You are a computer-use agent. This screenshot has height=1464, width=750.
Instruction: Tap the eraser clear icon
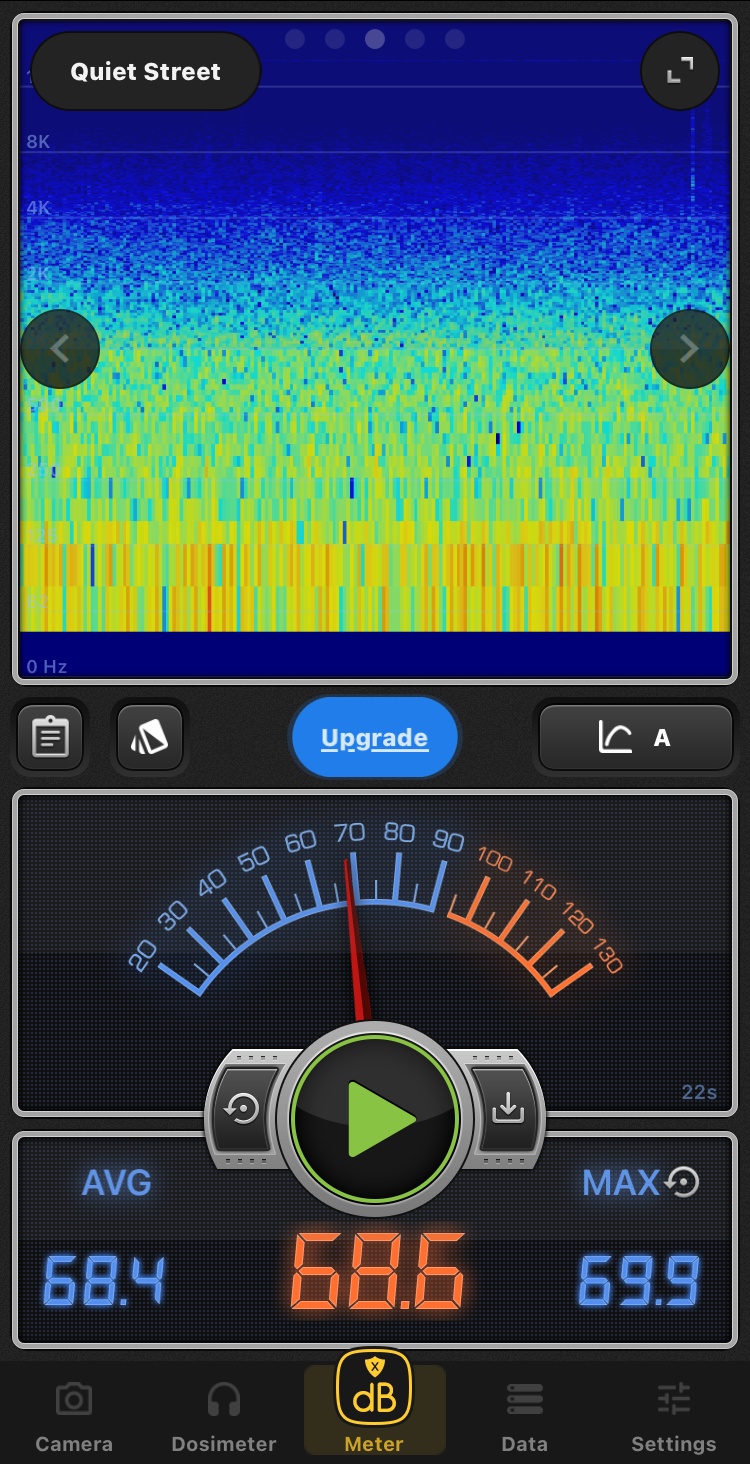point(150,738)
